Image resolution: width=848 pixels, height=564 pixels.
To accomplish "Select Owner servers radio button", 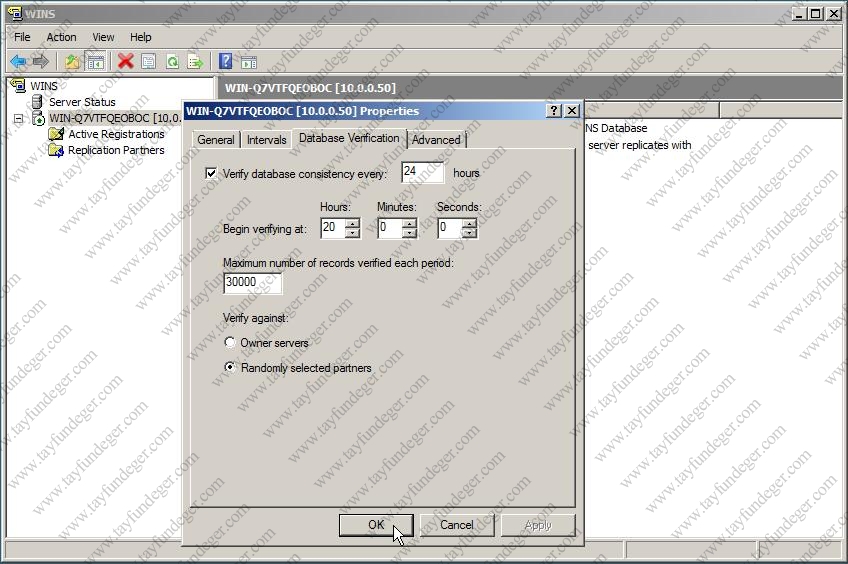I will tap(230, 342).
